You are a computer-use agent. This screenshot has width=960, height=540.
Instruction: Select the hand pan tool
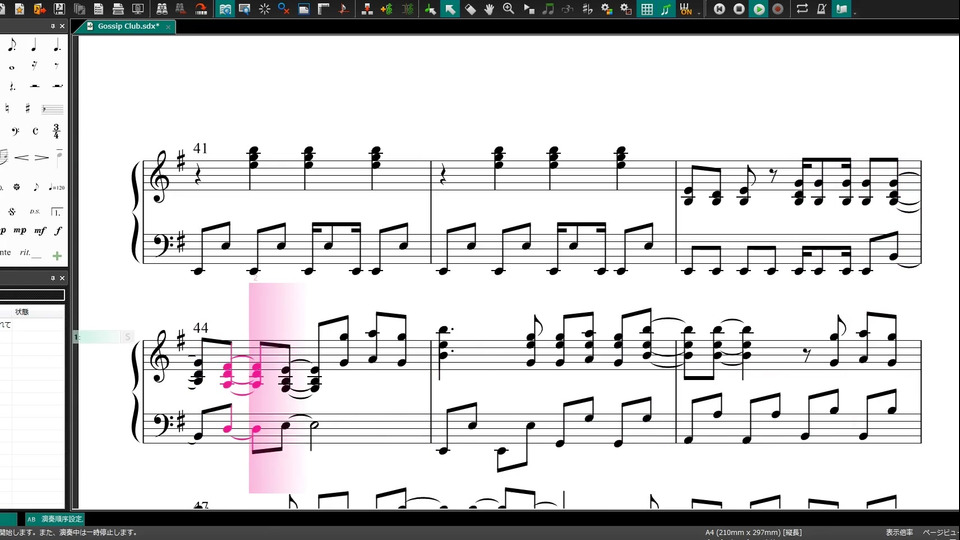489,9
